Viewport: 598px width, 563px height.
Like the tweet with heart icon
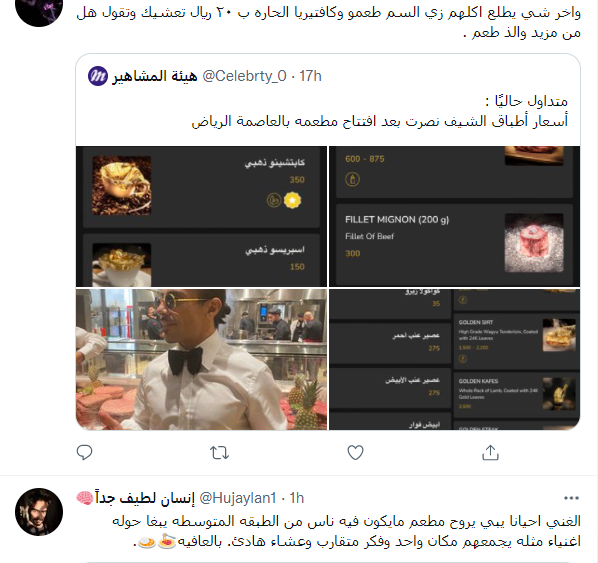point(355,453)
